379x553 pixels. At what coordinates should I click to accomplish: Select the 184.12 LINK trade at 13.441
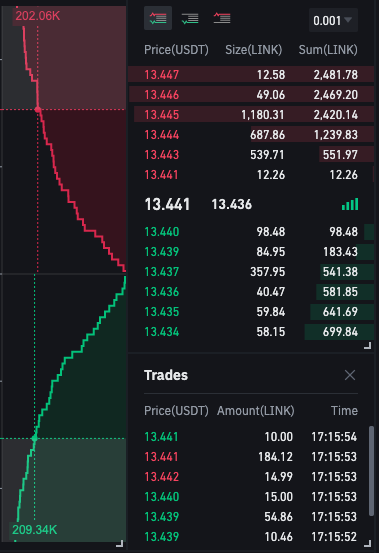(251, 457)
